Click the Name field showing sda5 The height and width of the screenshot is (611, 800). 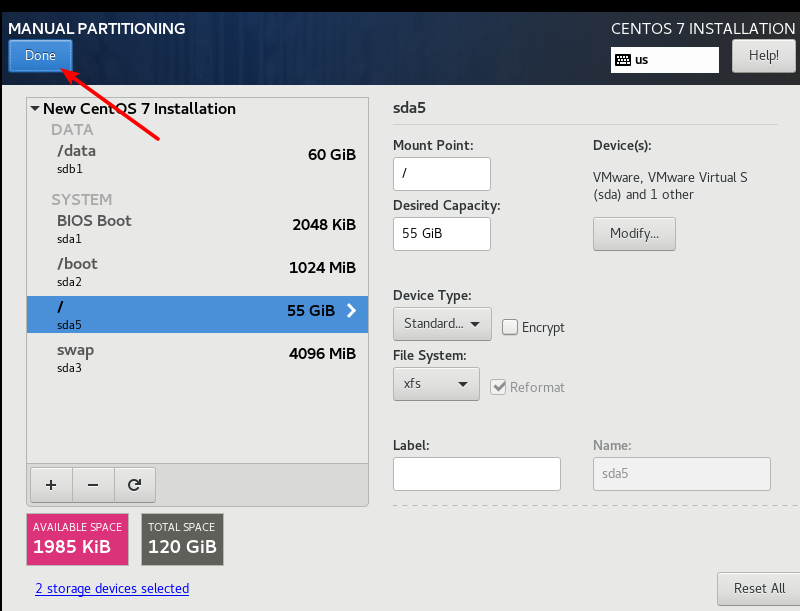click(682, 474)
